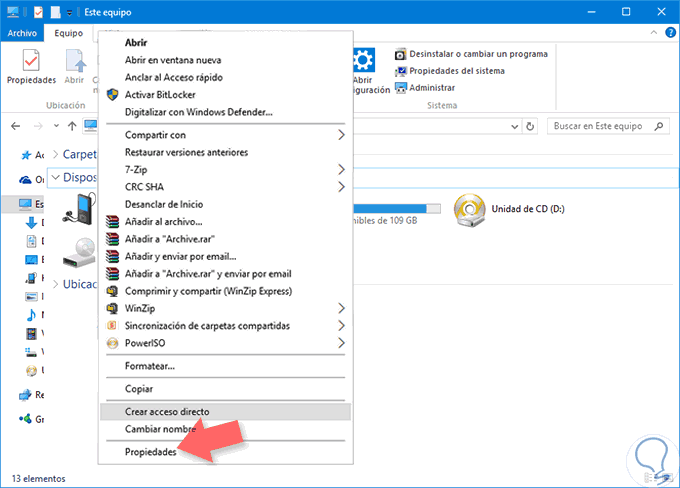Choose Propiedades in the context menu
Image resolution: width=680 pixels, height=488 pixels.
150,452
